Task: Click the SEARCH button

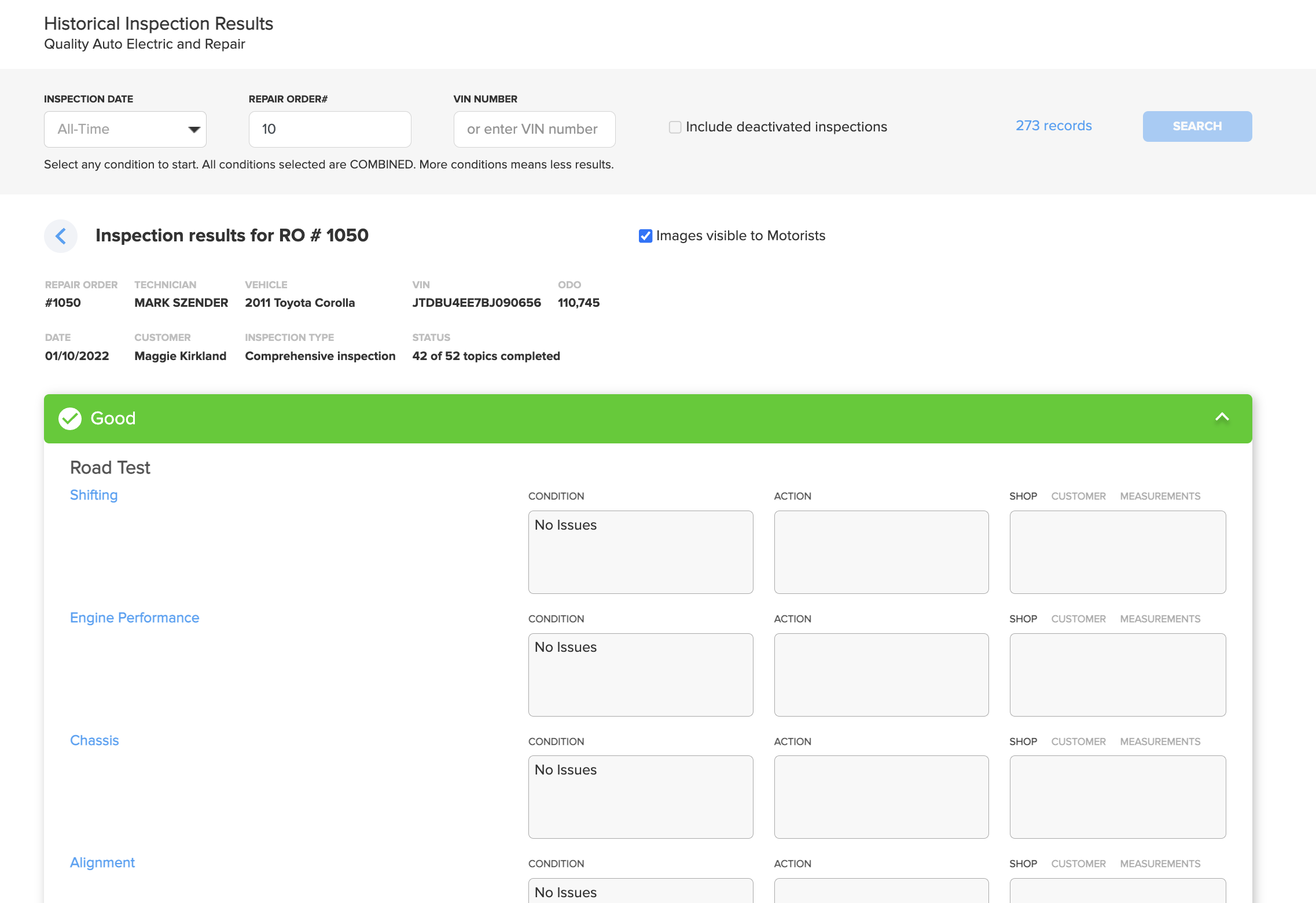Action: [1197, 126]
